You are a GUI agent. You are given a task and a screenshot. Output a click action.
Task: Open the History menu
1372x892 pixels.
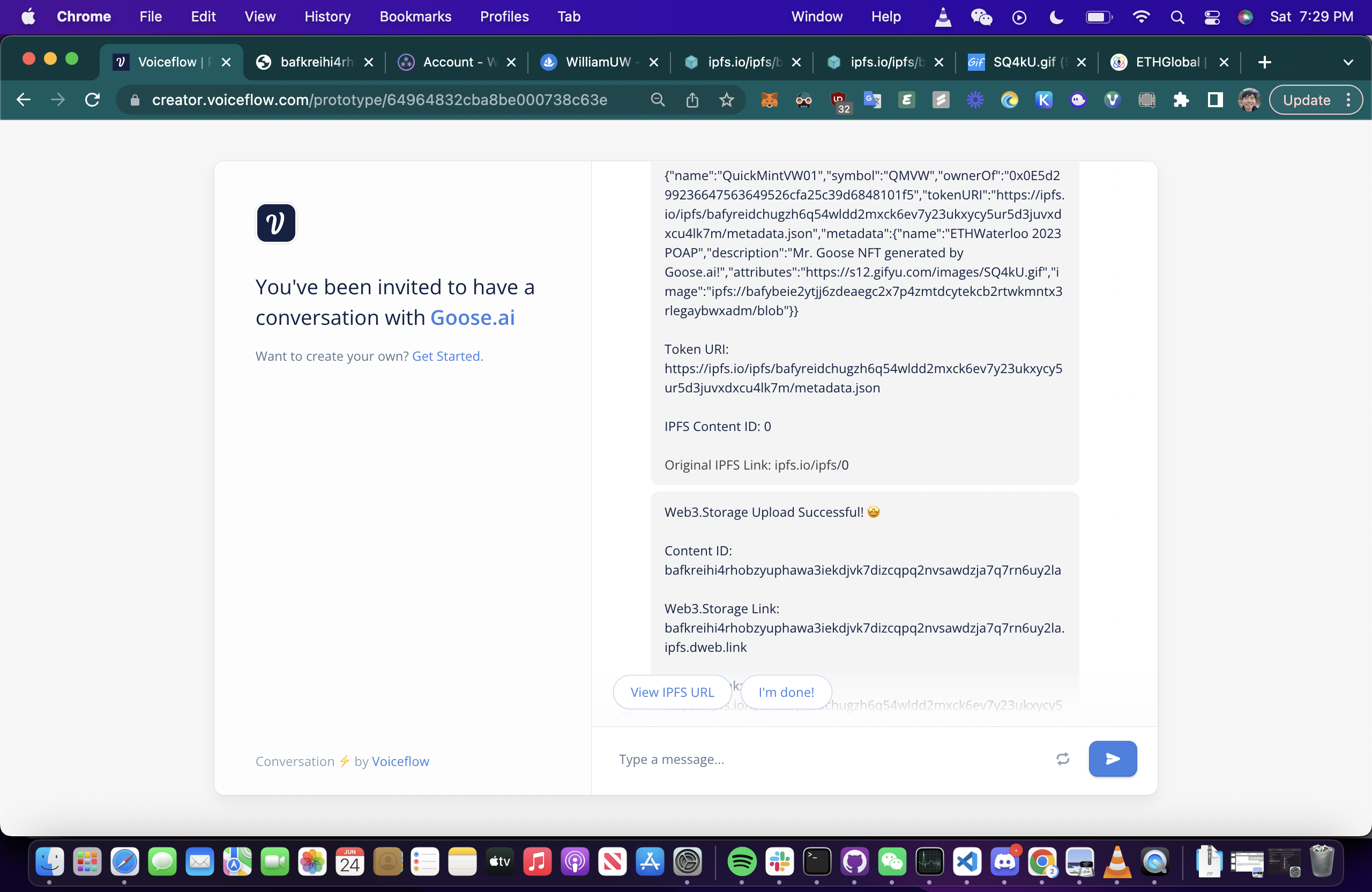[x=327, y=17]
